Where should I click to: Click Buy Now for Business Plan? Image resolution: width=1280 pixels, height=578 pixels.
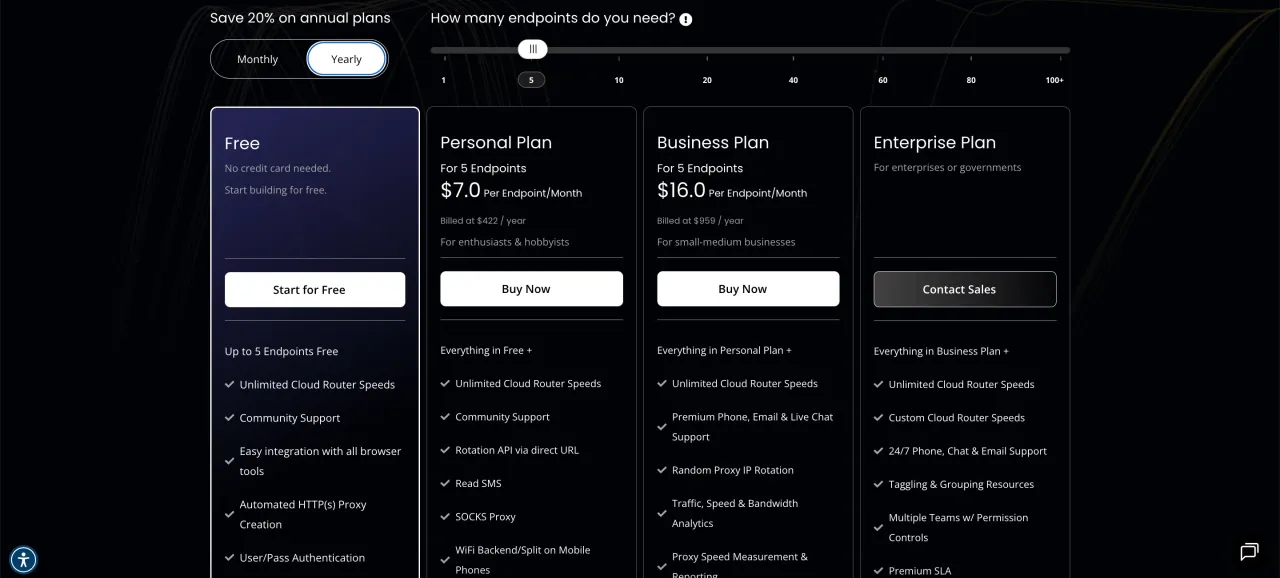[748, 289]
